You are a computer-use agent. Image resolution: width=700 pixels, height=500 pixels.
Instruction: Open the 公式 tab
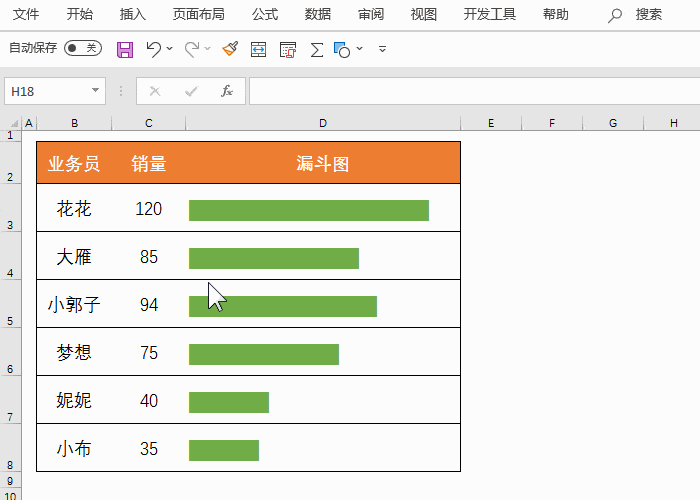pos(265,14)
